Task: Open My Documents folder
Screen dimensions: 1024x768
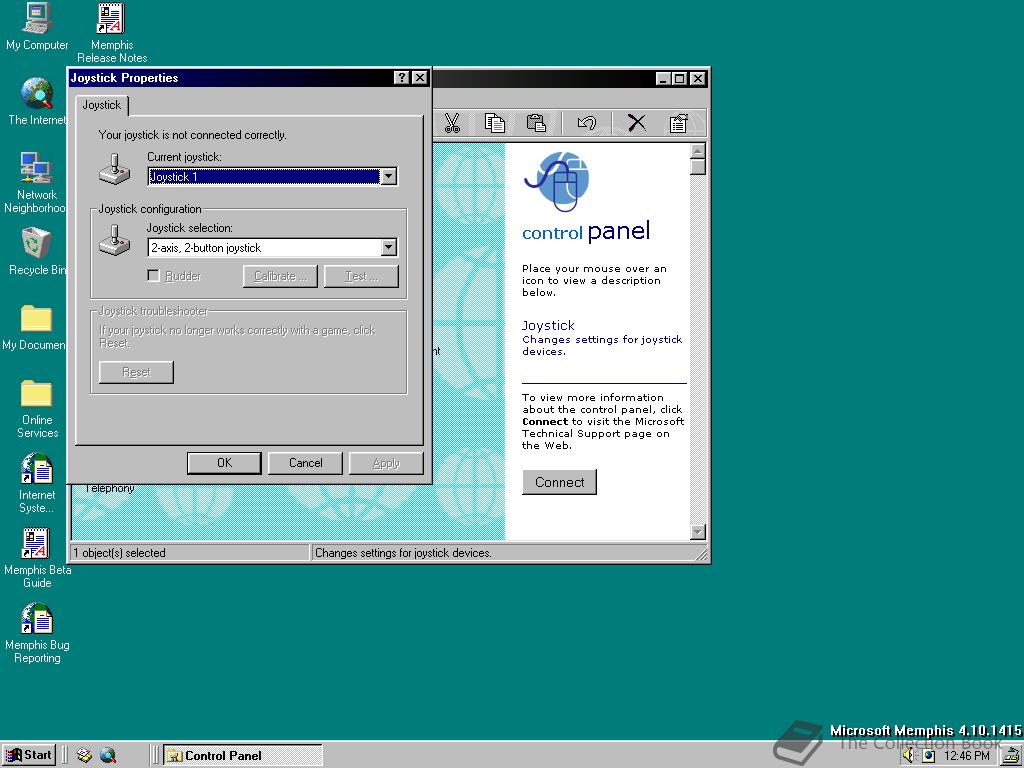Action: point(35,327)
